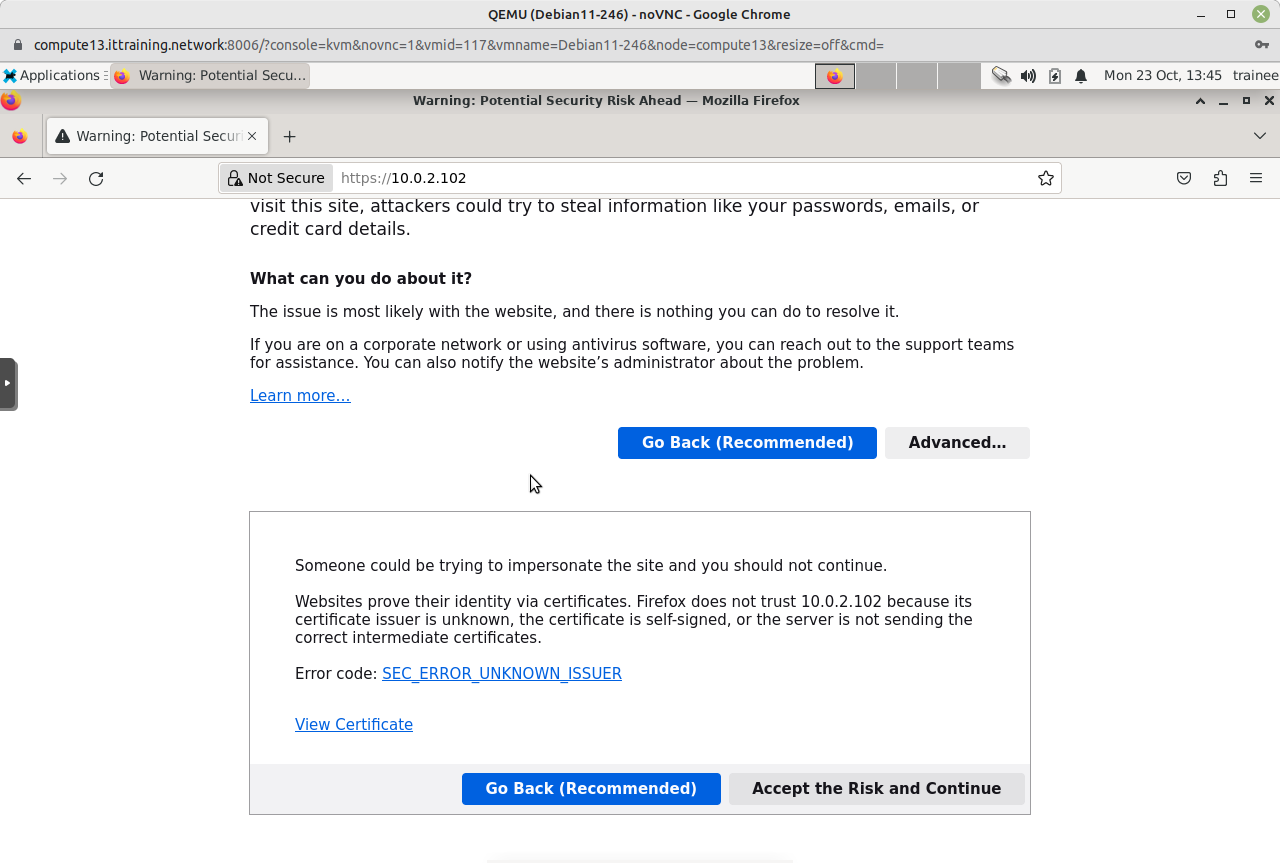Viewport: 1280px width, 863px height.
Task: Click Go Back (Recommended) beside Advanced…
Action: 747,443
